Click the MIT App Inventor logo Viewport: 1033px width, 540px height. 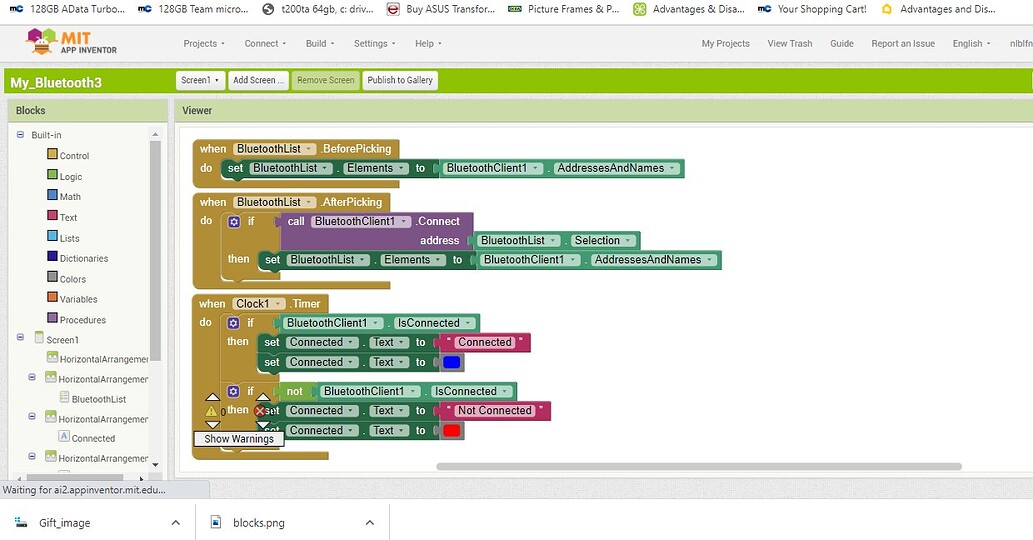tap(71, 43)
